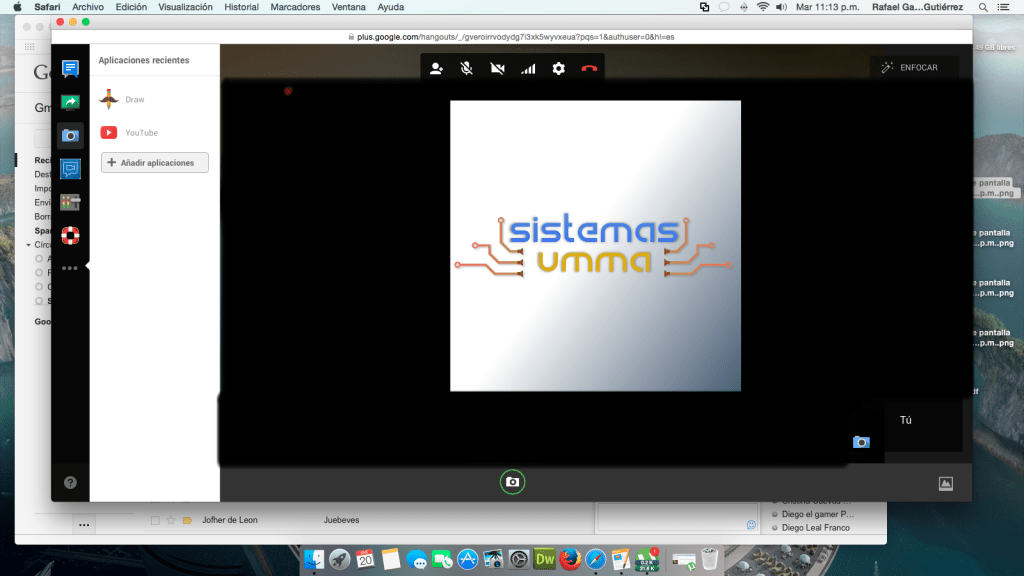Select the Capture camera tool in sidebar
This screenshot has width=1024, height=576.
click(69, 134)
